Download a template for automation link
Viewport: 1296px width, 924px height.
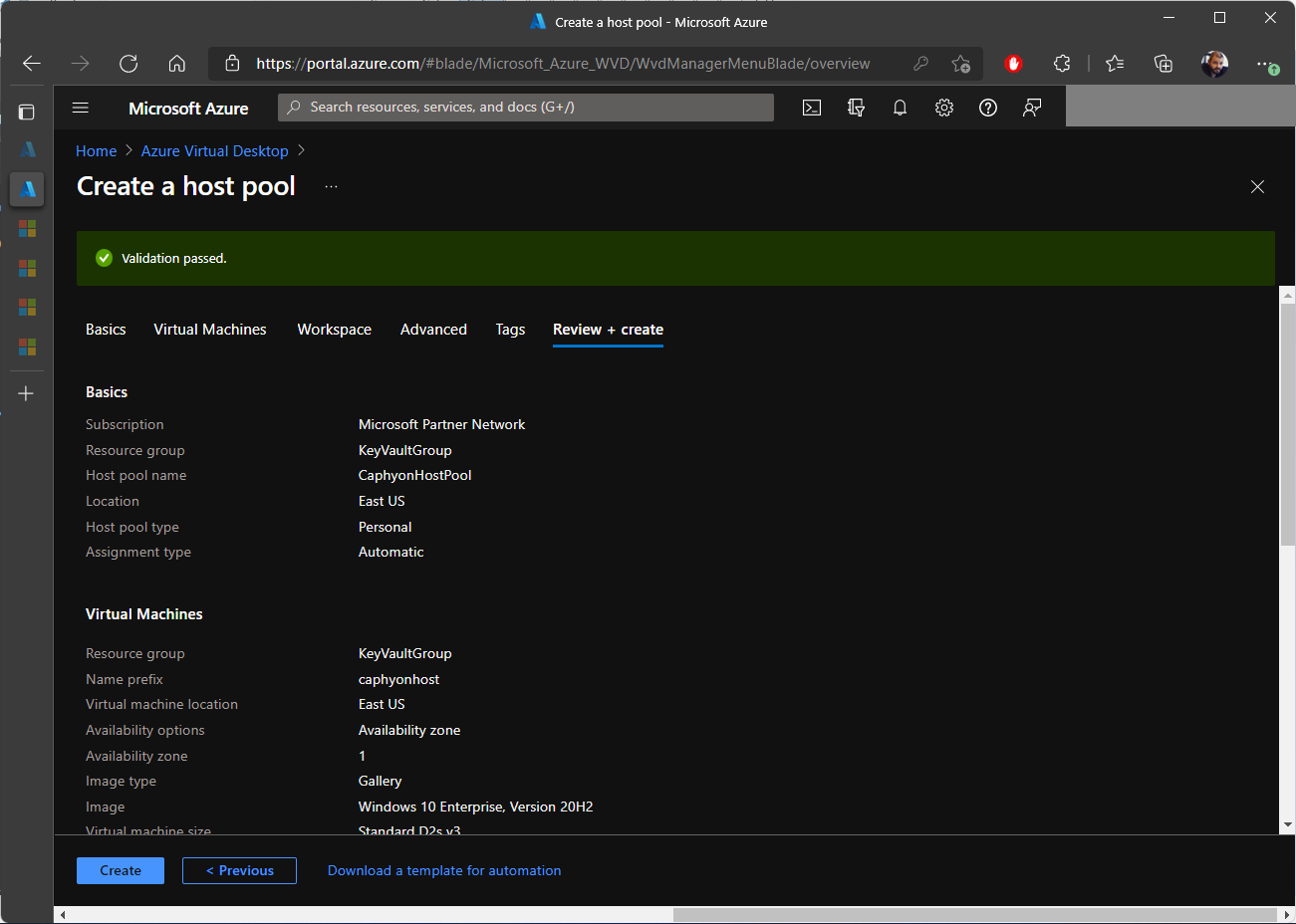444,870
